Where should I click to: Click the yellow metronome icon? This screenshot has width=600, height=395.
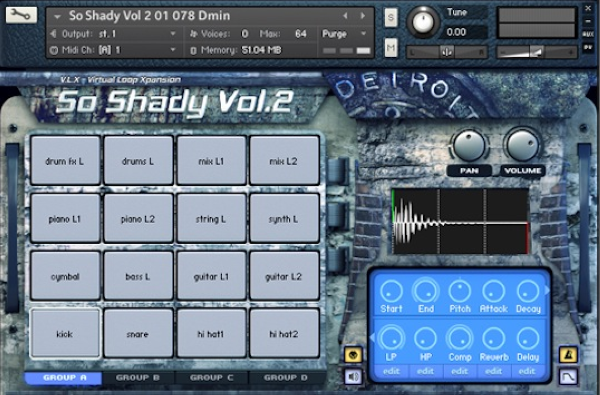pyautogui.click(x=568, y=355)
